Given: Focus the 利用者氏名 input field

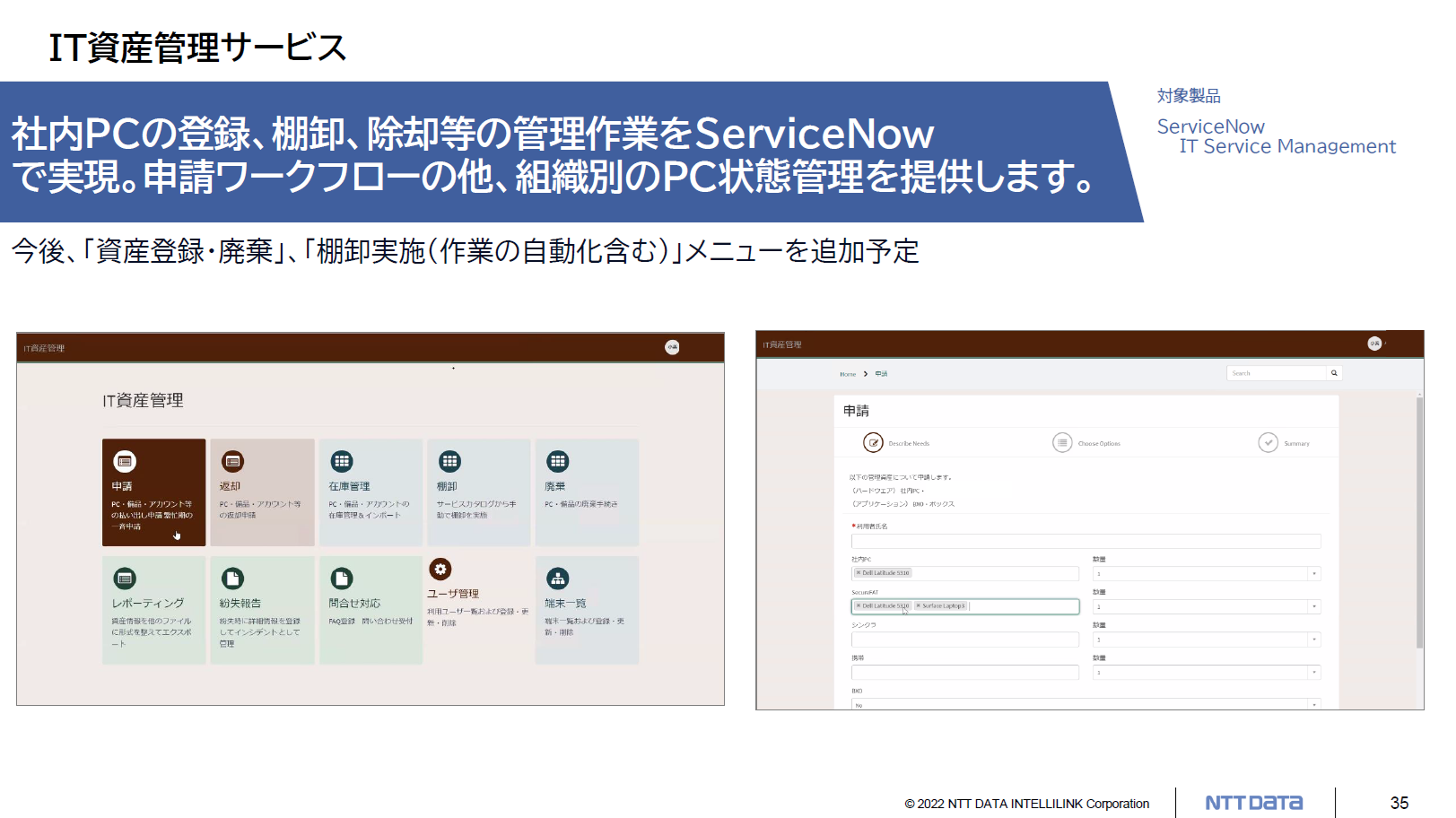Looking at the screenshot, I should pyautogui.click(x=1085, y=541).
